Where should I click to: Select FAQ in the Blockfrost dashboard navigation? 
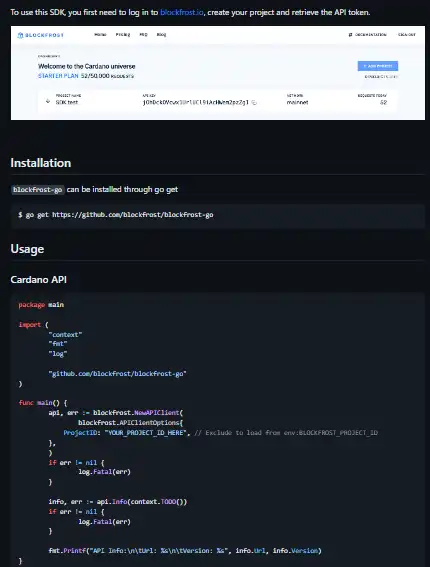[x=144, y=35]
